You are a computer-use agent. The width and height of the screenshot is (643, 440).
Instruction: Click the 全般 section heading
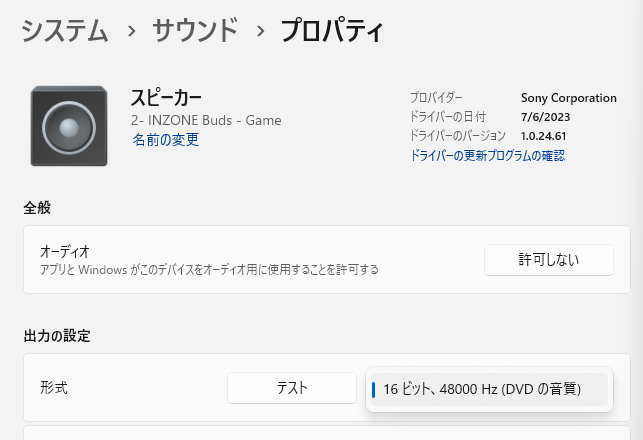pos(37,207)
